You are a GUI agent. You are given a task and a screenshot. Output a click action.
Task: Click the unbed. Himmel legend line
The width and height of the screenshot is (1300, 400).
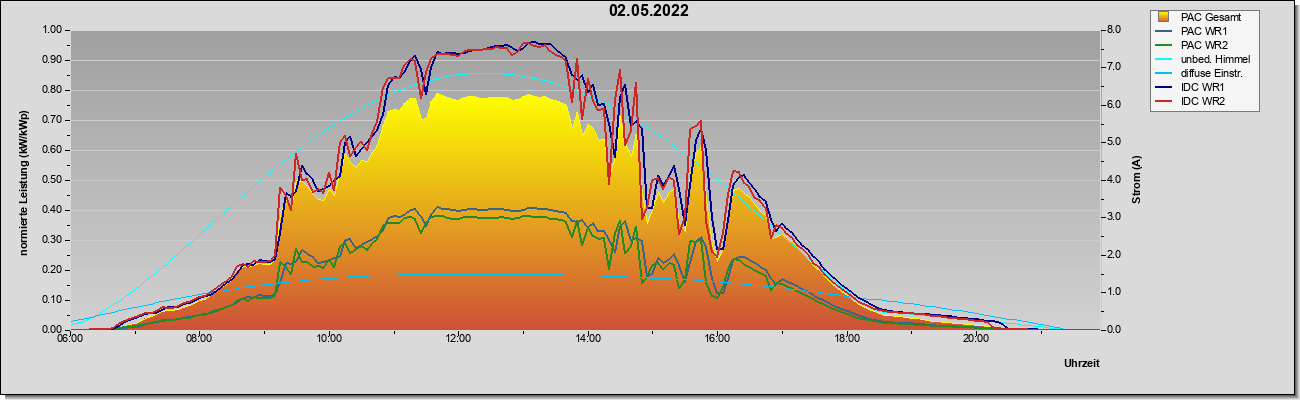1163,60
